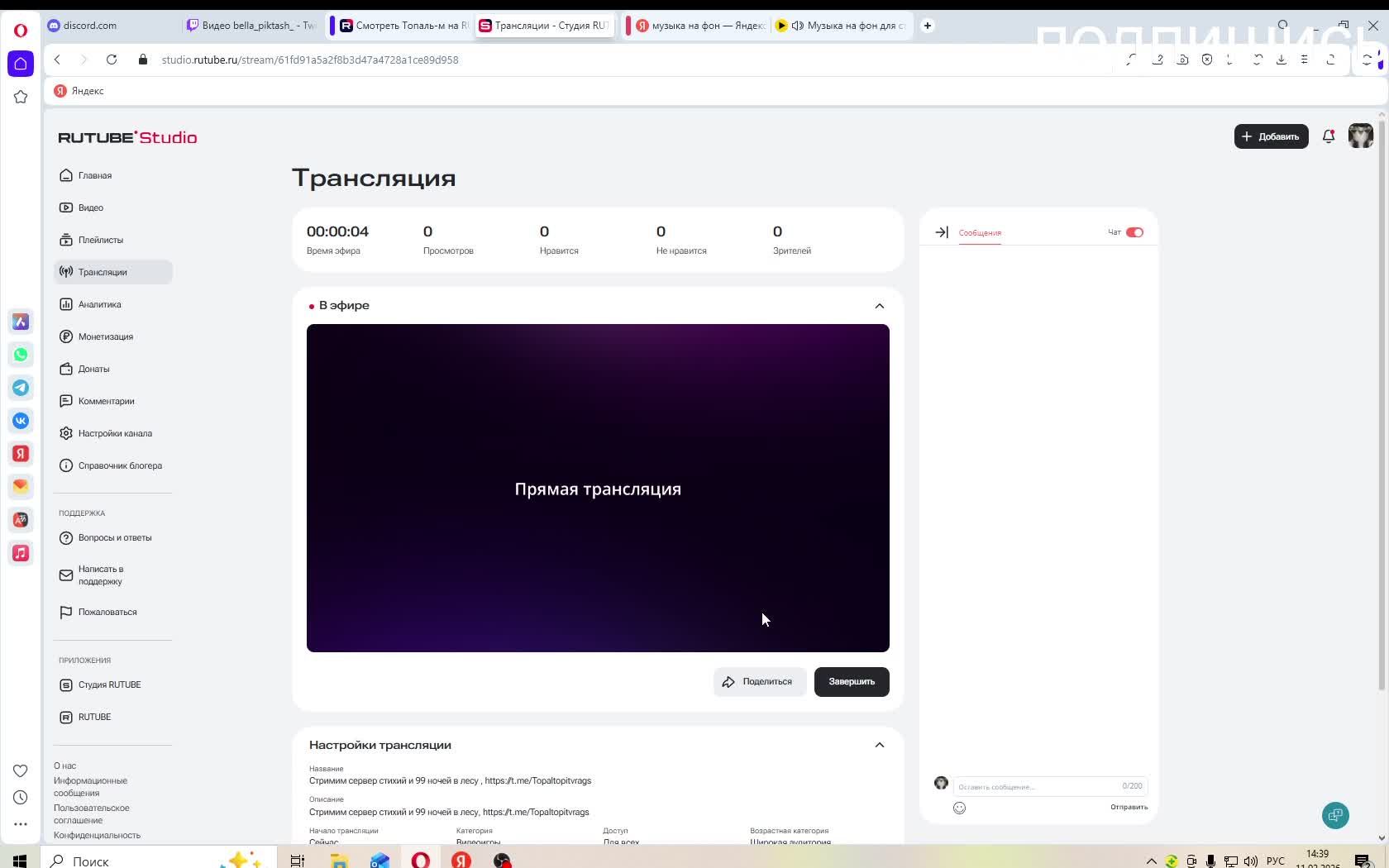
Task: Click the RUTUBE Studio logo
Action: 127,137
